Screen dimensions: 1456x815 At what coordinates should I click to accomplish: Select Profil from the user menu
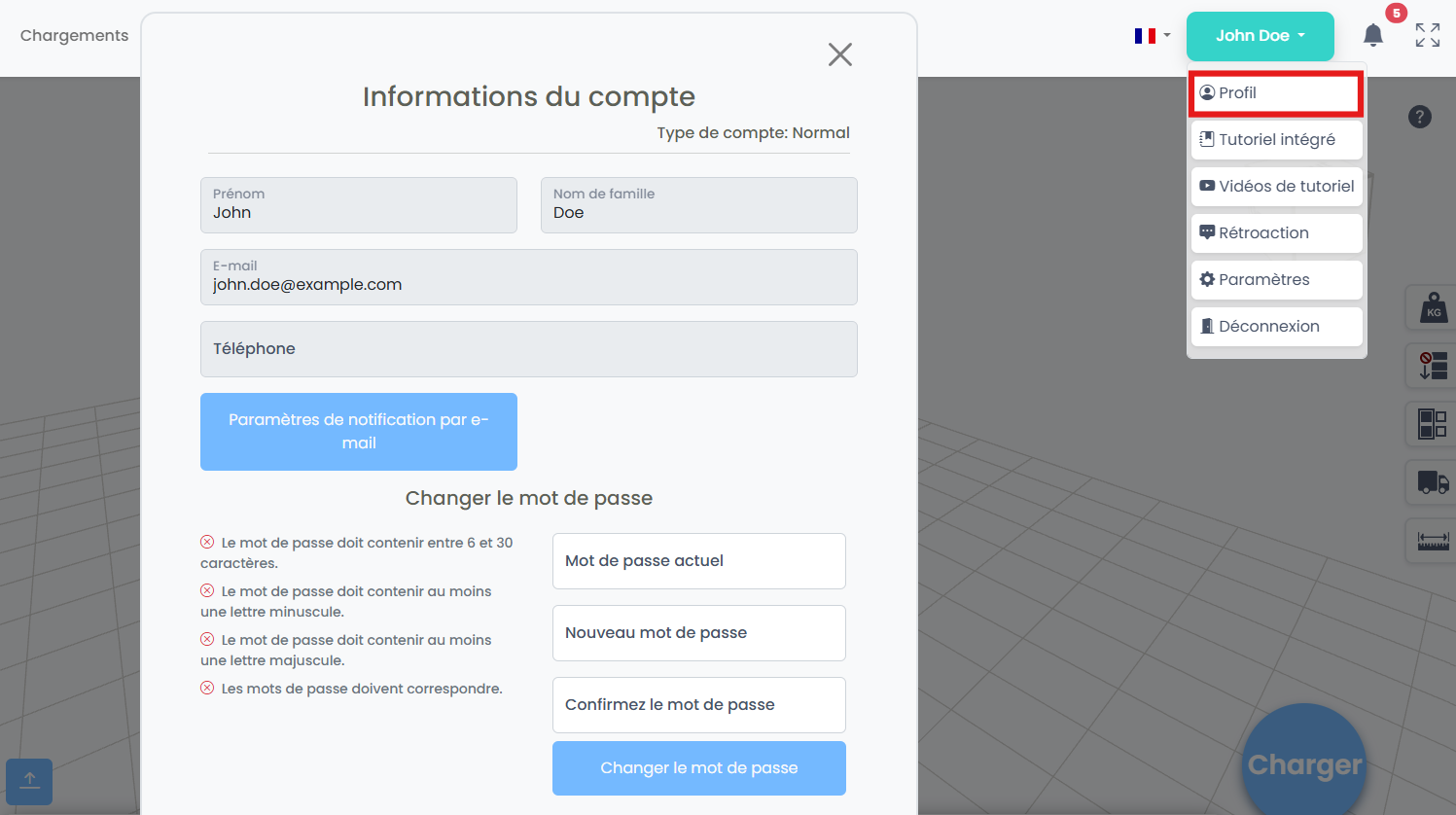click(x=1275, y=93)
